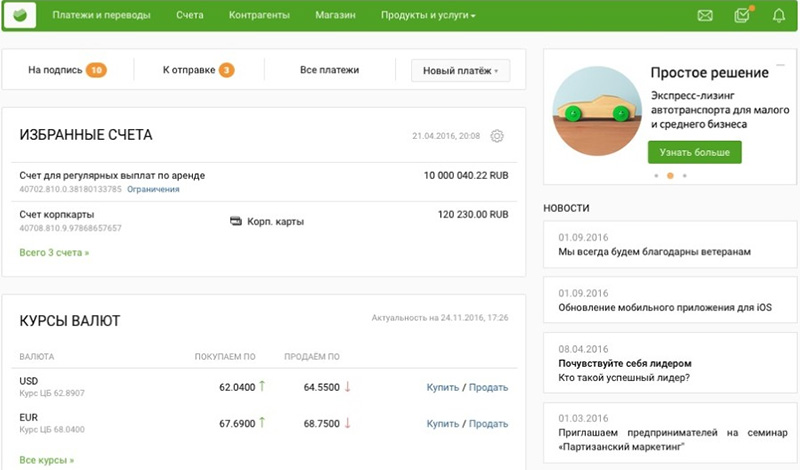Image resolution: width=800 pixels, height=470 pixels.
Task: Open the messages envelope icon
Action: click(705, 16)
